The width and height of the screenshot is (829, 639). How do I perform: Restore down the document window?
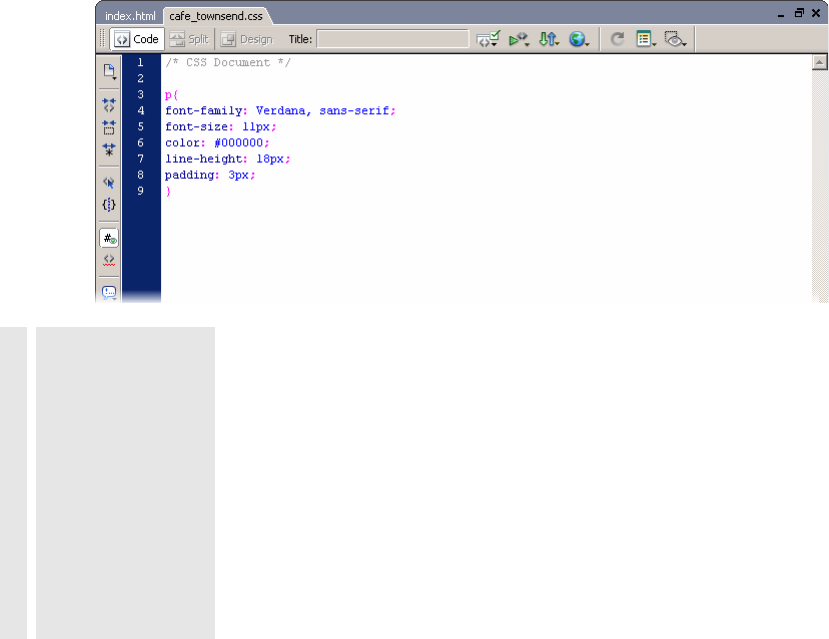pyautogui.click(x=799, y=13)
